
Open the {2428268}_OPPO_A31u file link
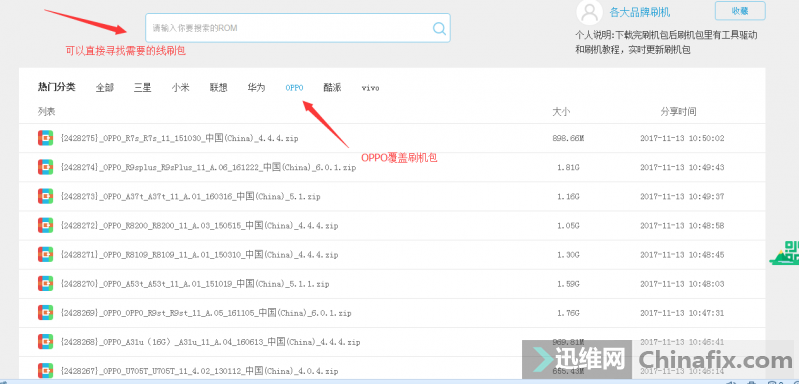pos(210,342)
